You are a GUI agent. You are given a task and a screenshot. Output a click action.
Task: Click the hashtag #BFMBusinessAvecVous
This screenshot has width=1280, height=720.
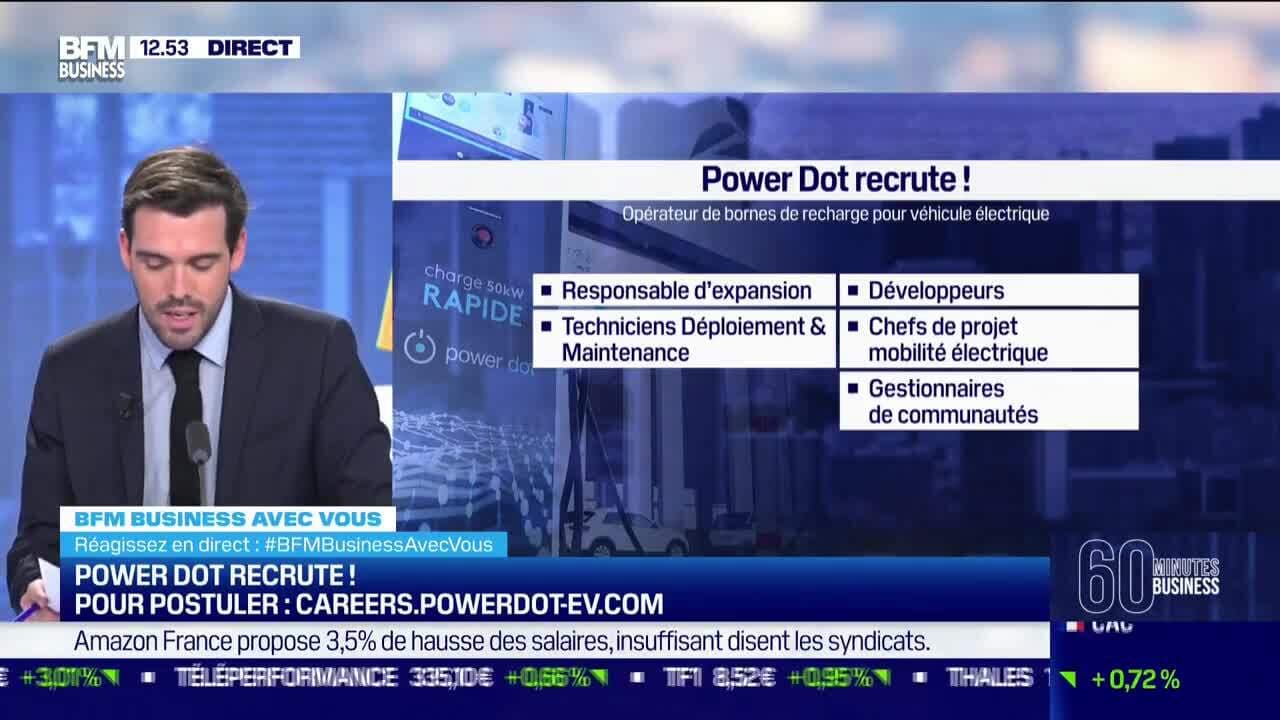coord(382,547)
